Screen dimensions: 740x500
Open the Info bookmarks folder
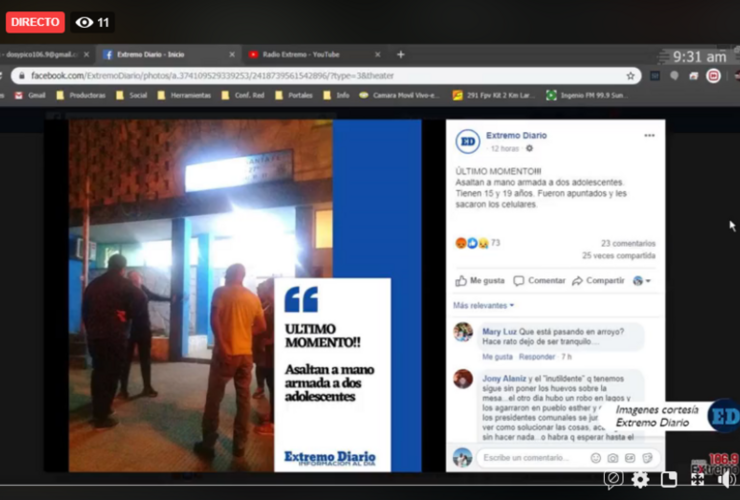[336, 95]
